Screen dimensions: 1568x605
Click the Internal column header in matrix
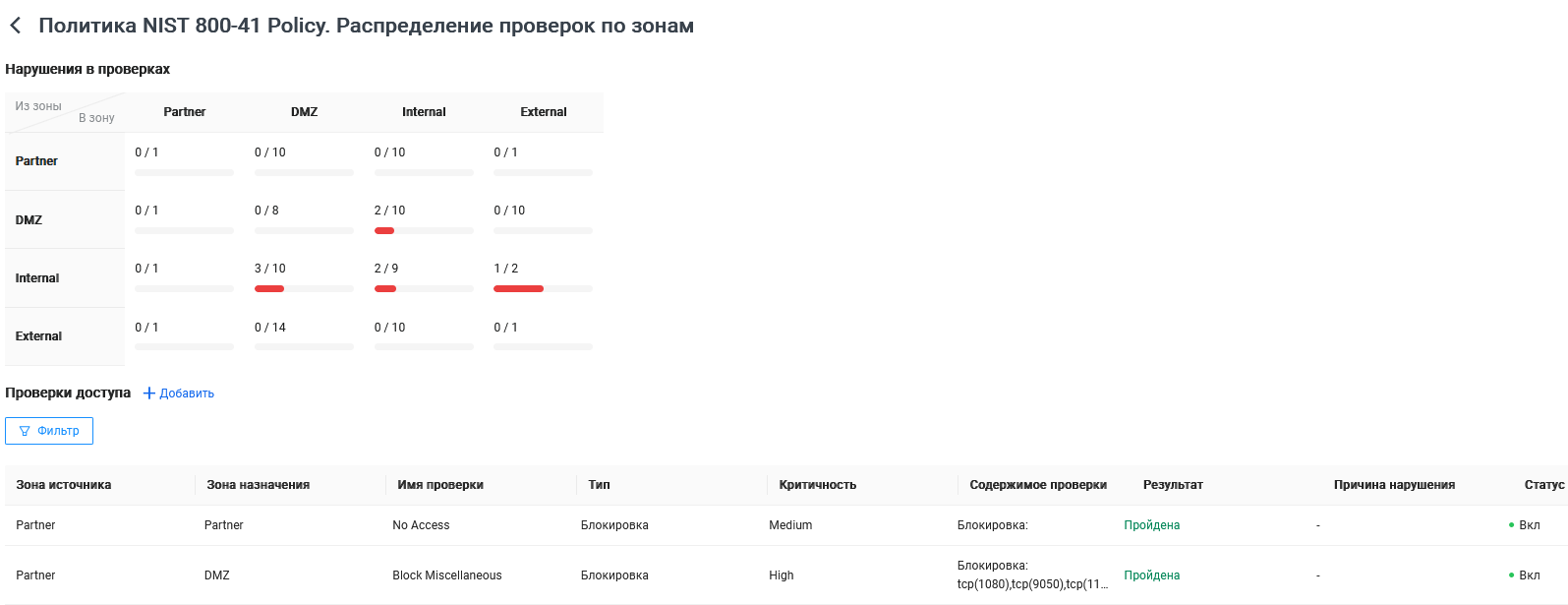pos(424,112)
